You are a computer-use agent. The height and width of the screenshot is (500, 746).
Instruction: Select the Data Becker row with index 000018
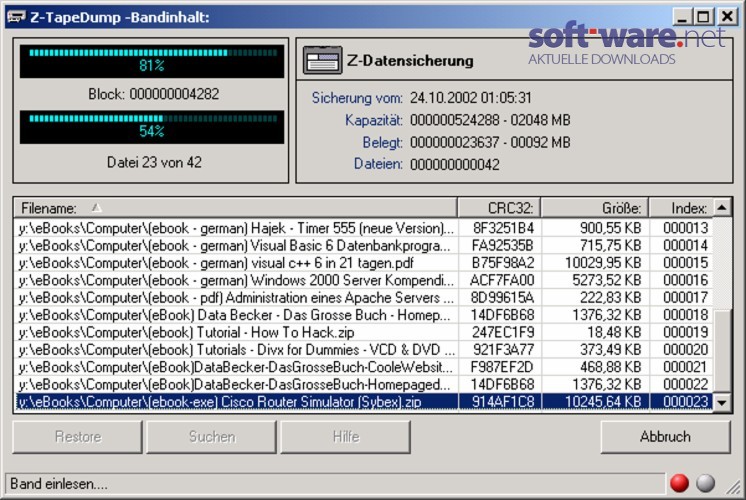point(363,315)
